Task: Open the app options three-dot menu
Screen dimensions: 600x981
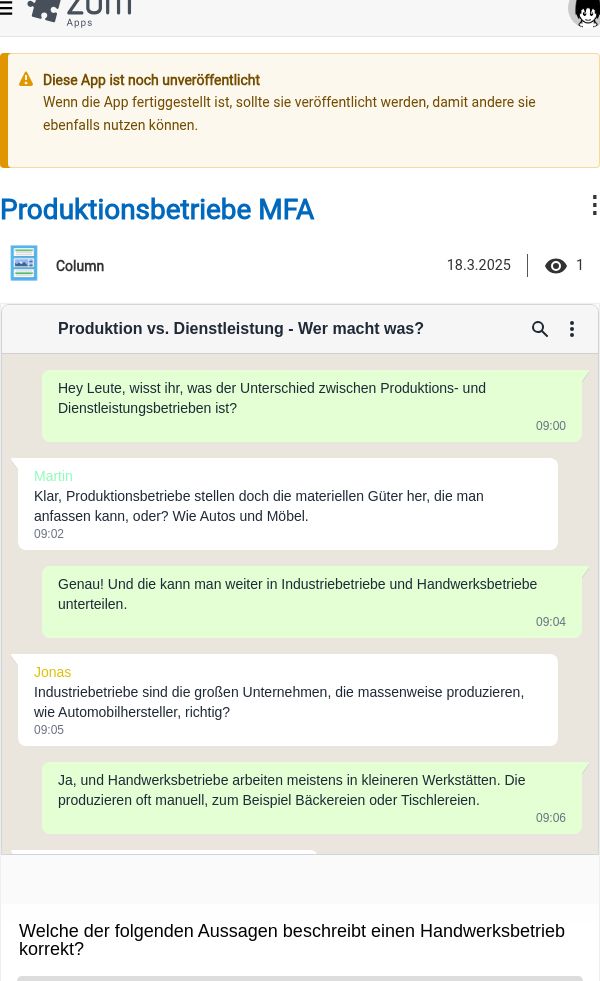Action: 593,205
